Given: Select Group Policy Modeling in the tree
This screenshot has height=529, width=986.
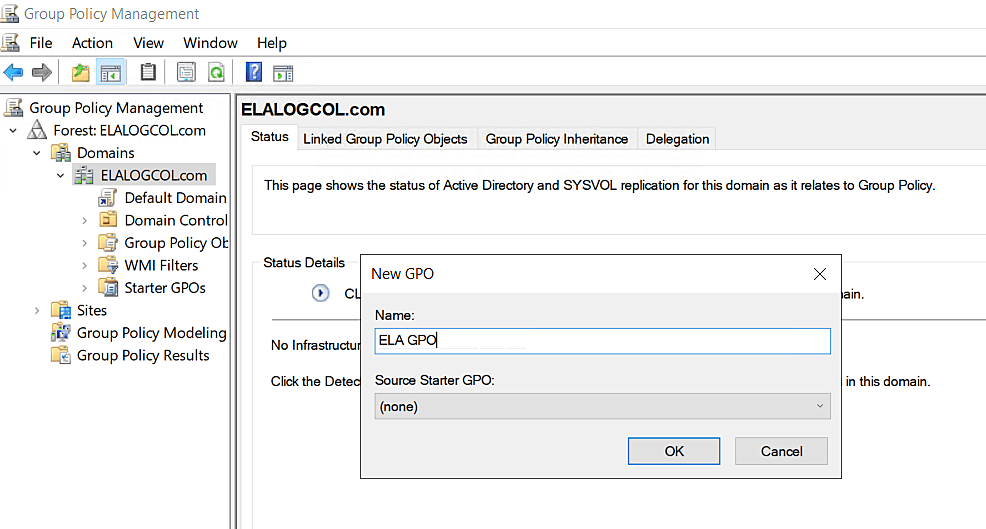Looking at the screenshot, I should tap(151, 333).
